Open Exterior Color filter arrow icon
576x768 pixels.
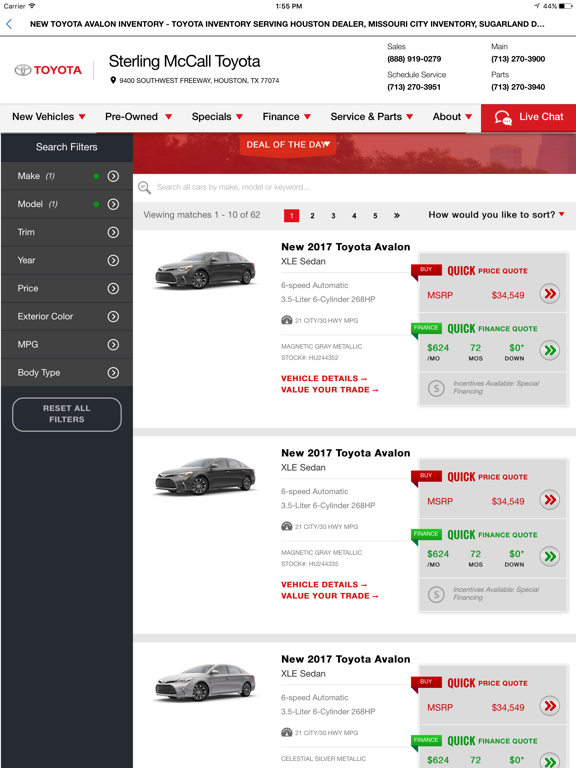pyautogui.click(x=113, y=316)
